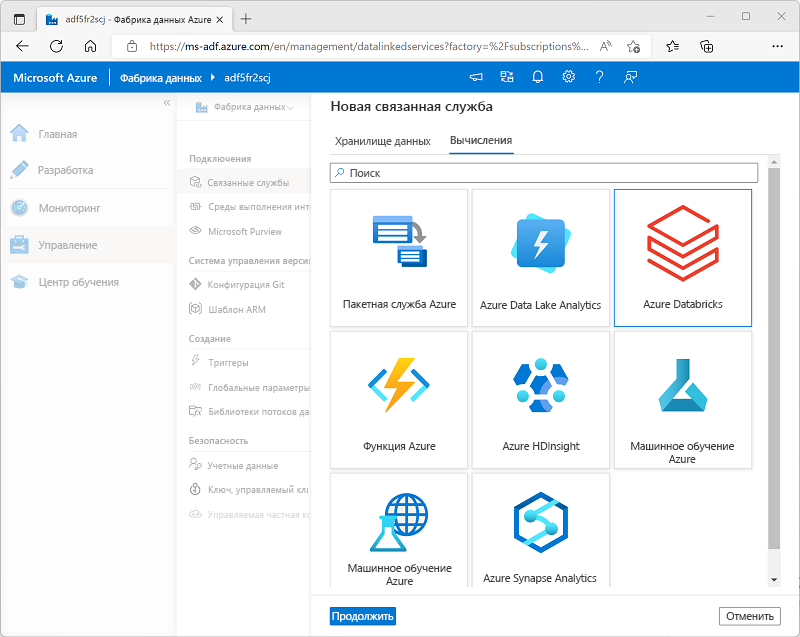Open Мониторинг gauge icon in sidebar
The height and width of the screenshot is (637, 800).
pyautogui.click(x=19, y=208)
